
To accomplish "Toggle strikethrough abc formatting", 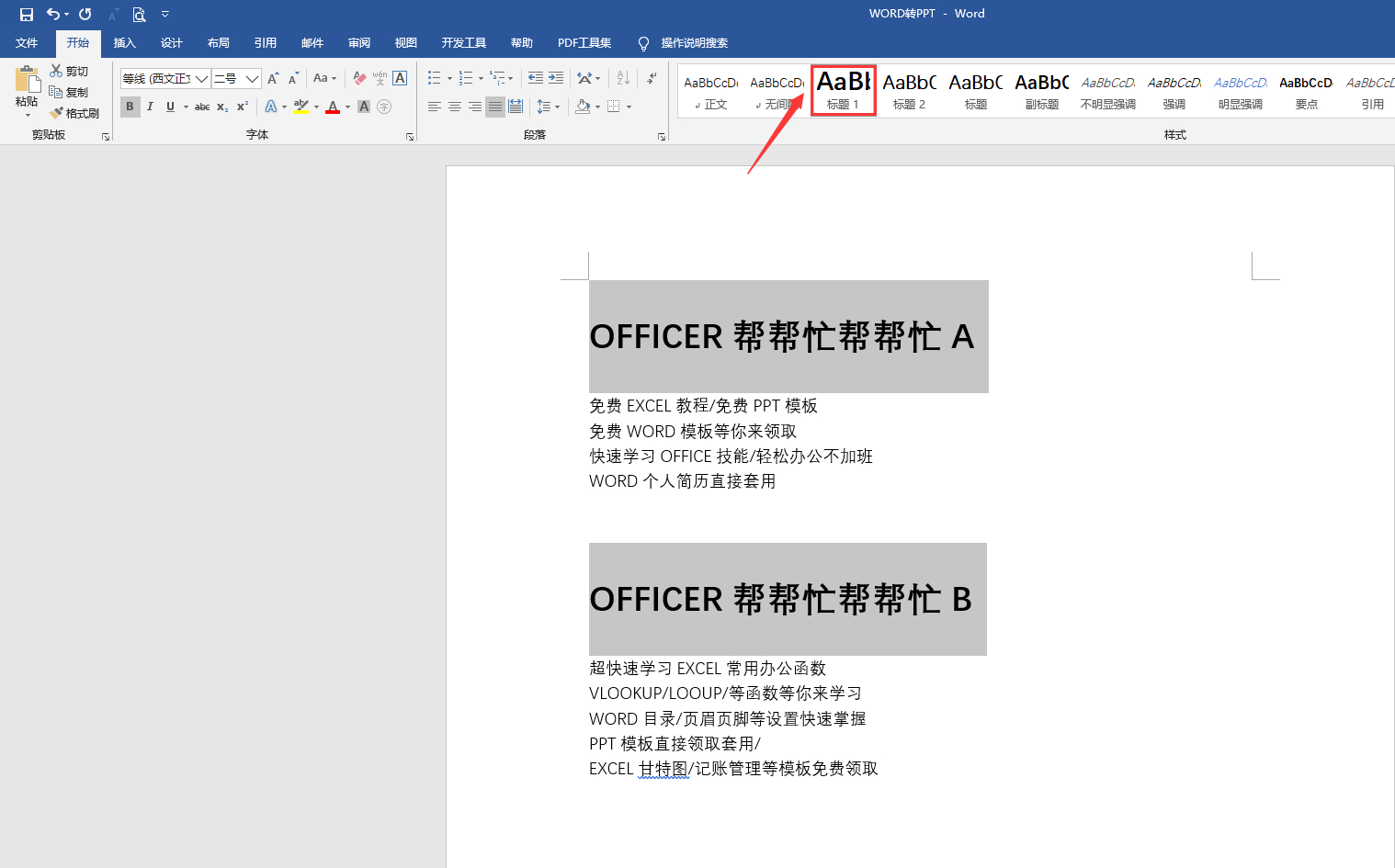I will coord(202,107).
